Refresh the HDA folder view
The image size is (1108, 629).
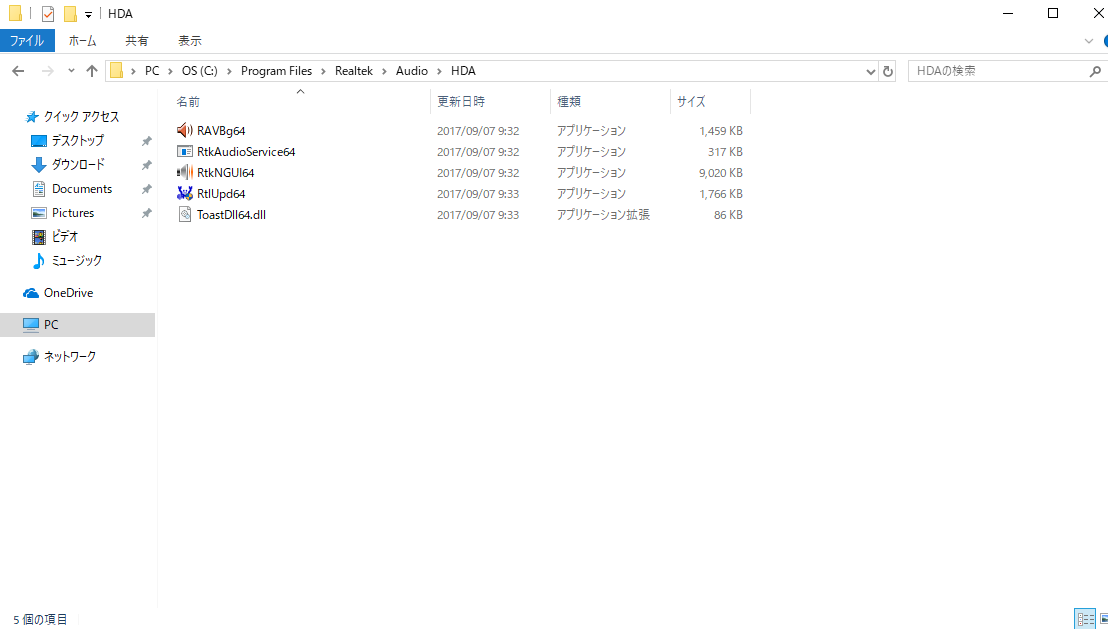pyautogui.click(x=888, y=71)
